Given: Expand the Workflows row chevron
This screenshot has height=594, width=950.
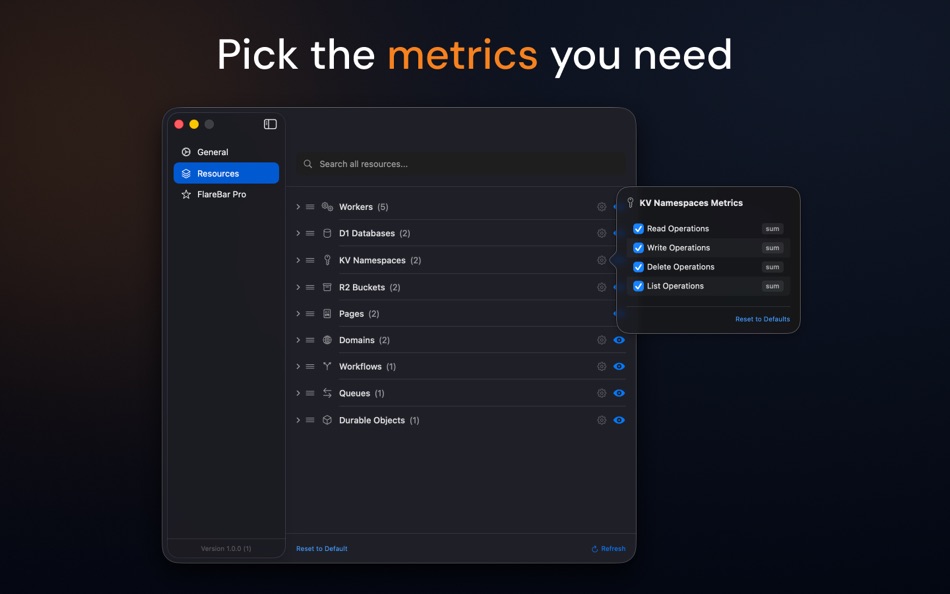Looking at the screenshot, I should pyautogui.click(x=298, y=367).
